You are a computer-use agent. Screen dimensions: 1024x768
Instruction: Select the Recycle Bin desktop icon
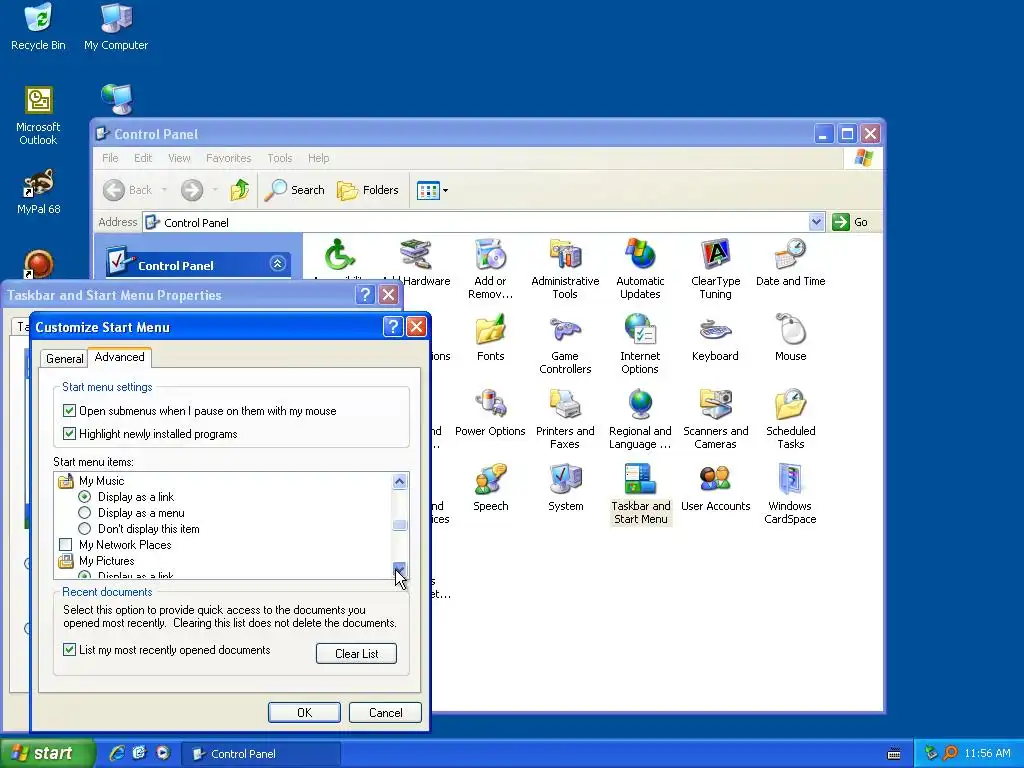coord(38,27)
